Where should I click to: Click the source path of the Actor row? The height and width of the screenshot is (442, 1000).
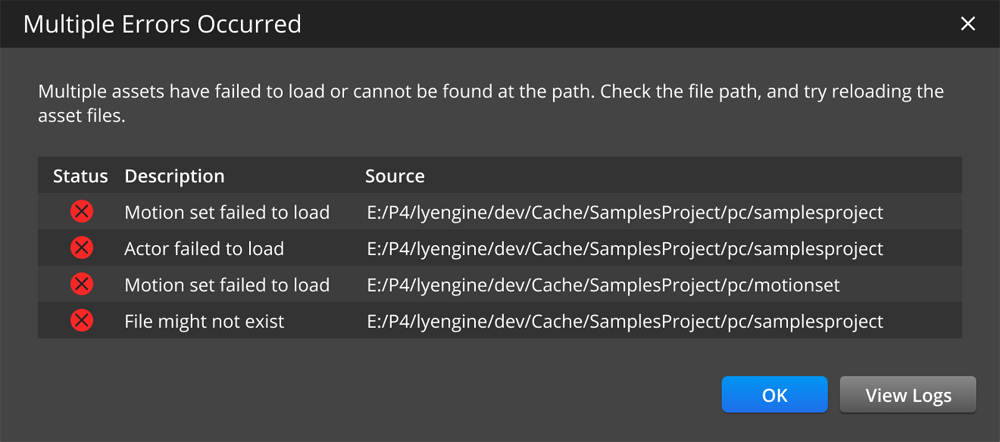point(624,249)
